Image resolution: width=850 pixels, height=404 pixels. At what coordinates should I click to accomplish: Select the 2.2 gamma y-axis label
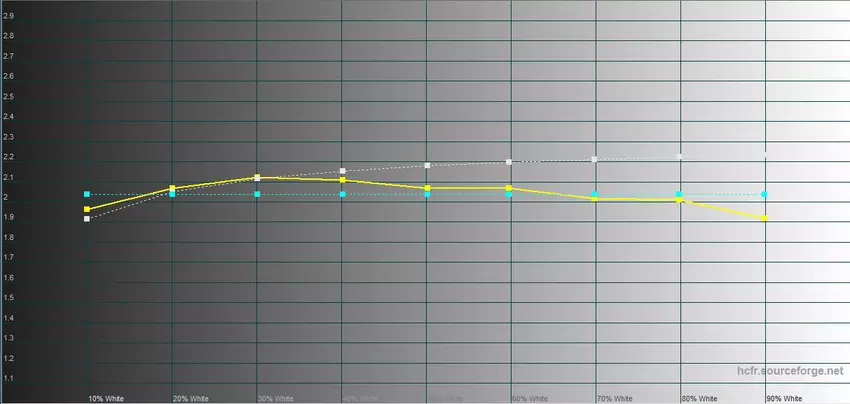tap(8, 157)
